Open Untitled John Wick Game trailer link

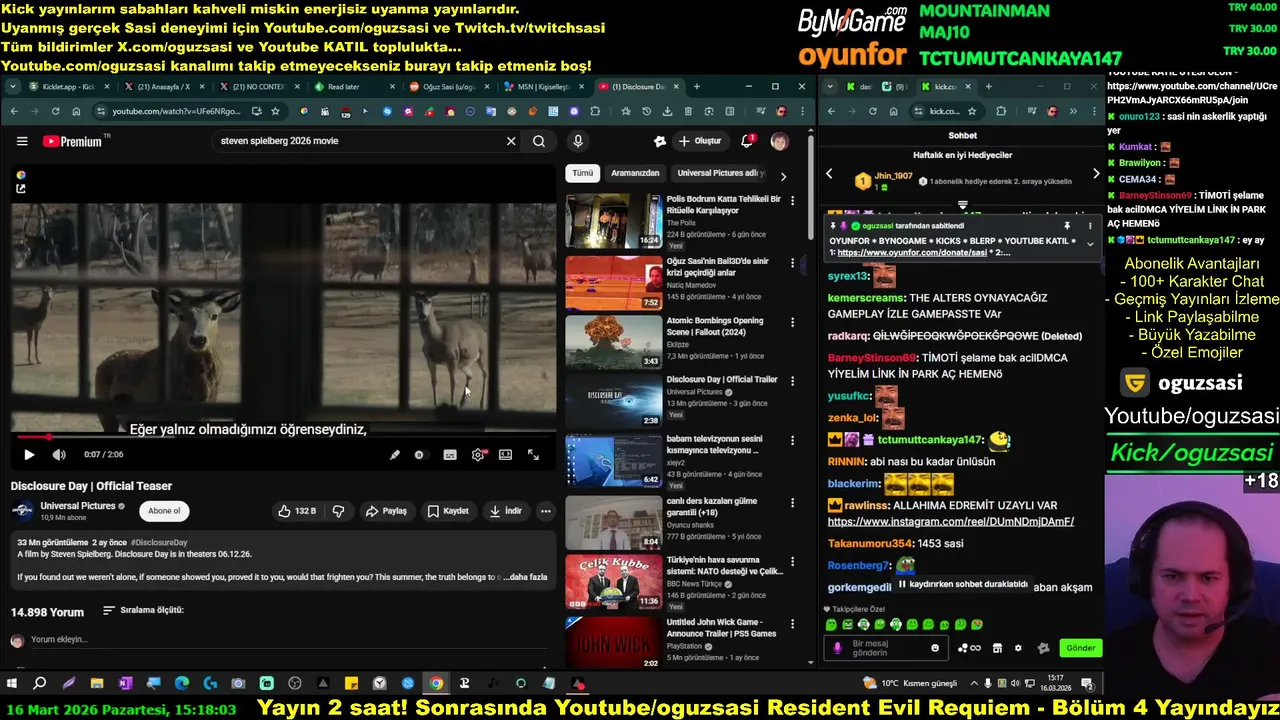(721, 627)
